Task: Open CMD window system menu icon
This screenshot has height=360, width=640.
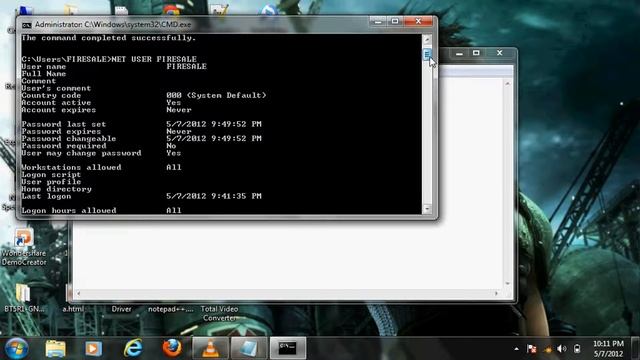Action: click(27, 25)
